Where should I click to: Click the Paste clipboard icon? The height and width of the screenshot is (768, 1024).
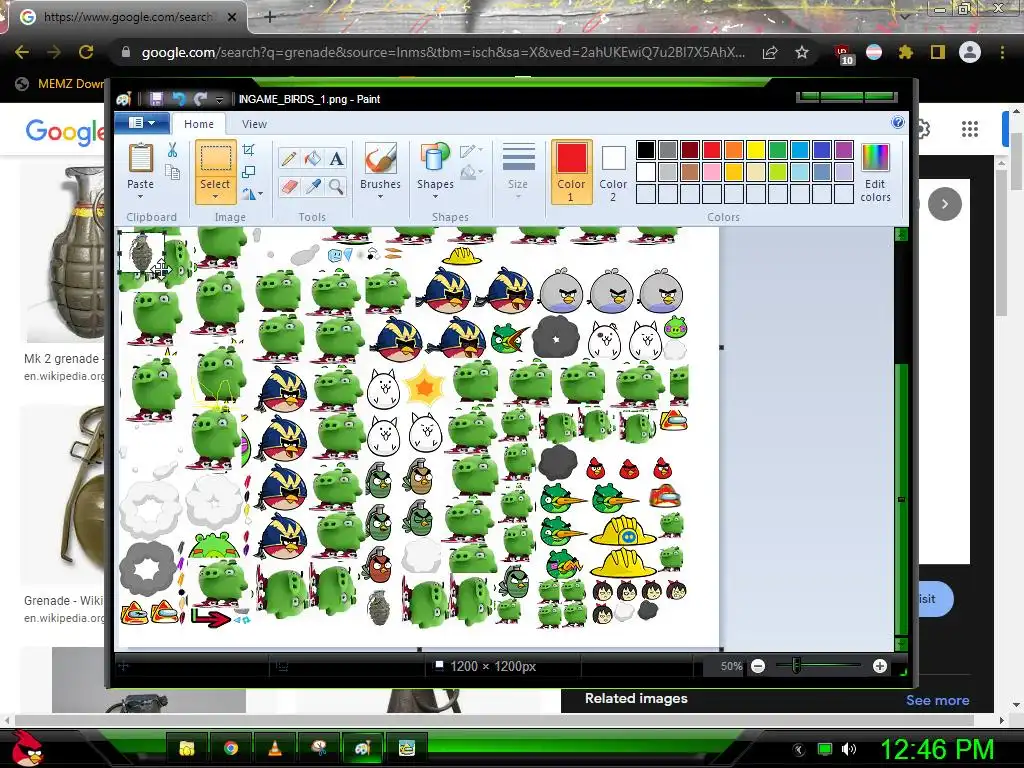[x=140, y=159]
